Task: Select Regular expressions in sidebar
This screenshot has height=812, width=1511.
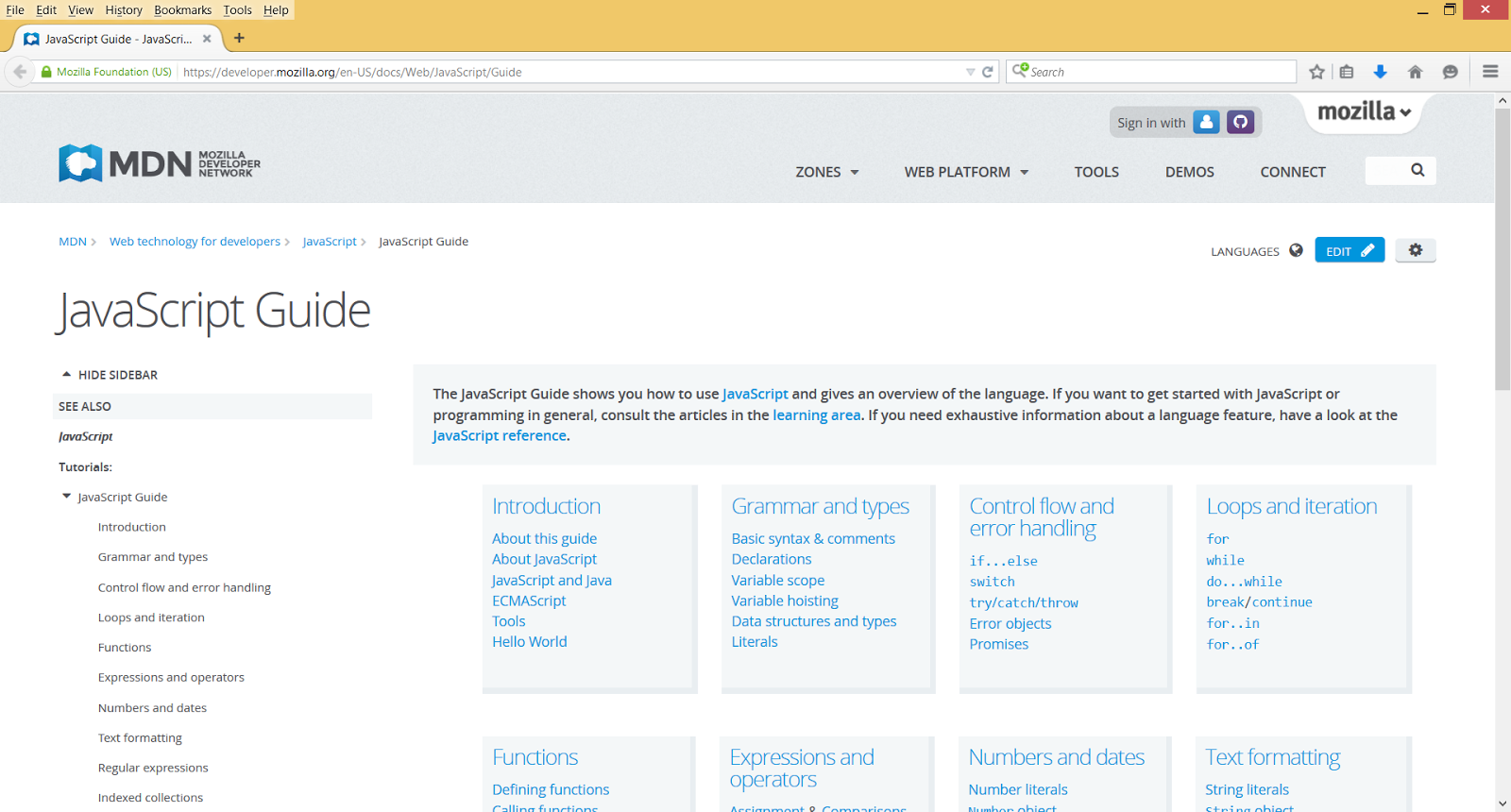Action: coord(153,768)
